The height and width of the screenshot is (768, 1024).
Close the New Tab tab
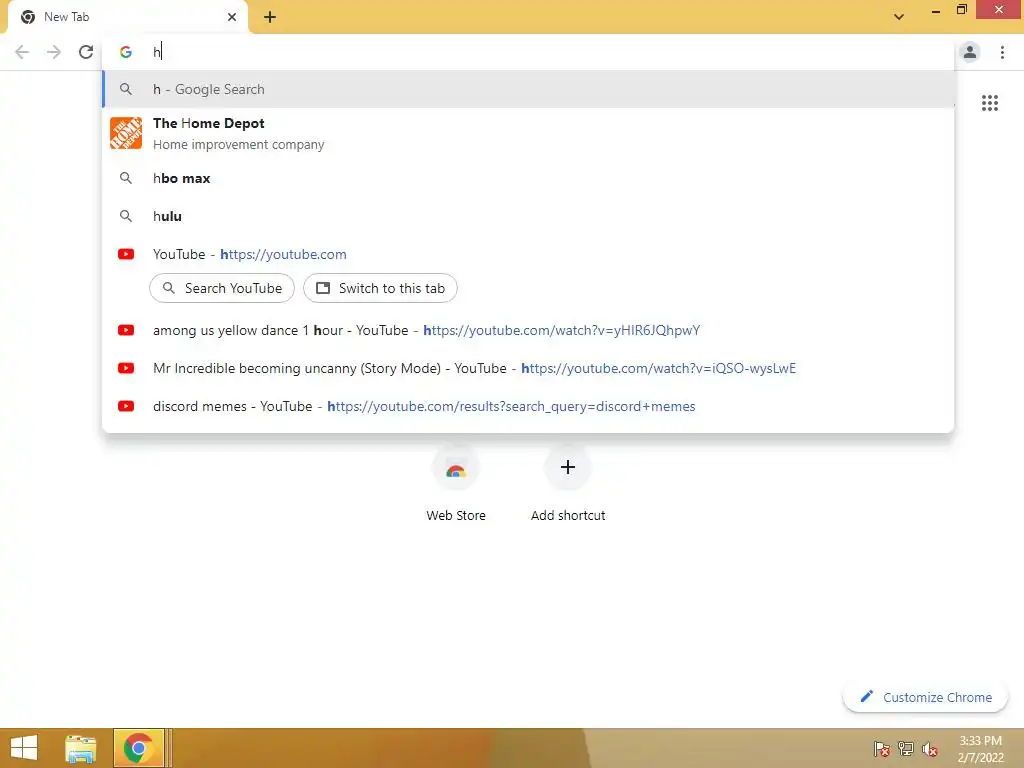[232, 17]
